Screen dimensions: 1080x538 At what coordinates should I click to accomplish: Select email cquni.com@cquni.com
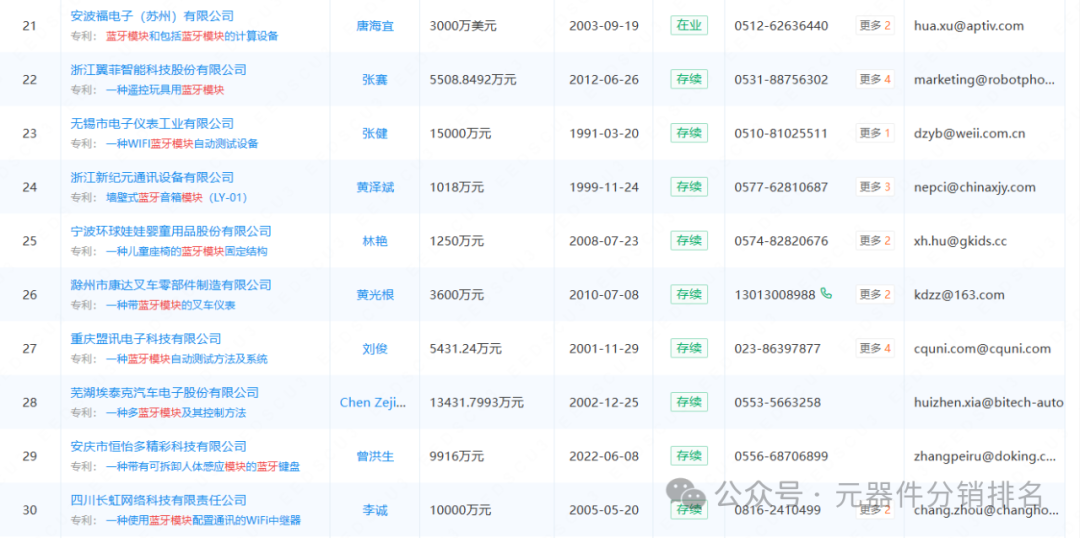(982, 348)
